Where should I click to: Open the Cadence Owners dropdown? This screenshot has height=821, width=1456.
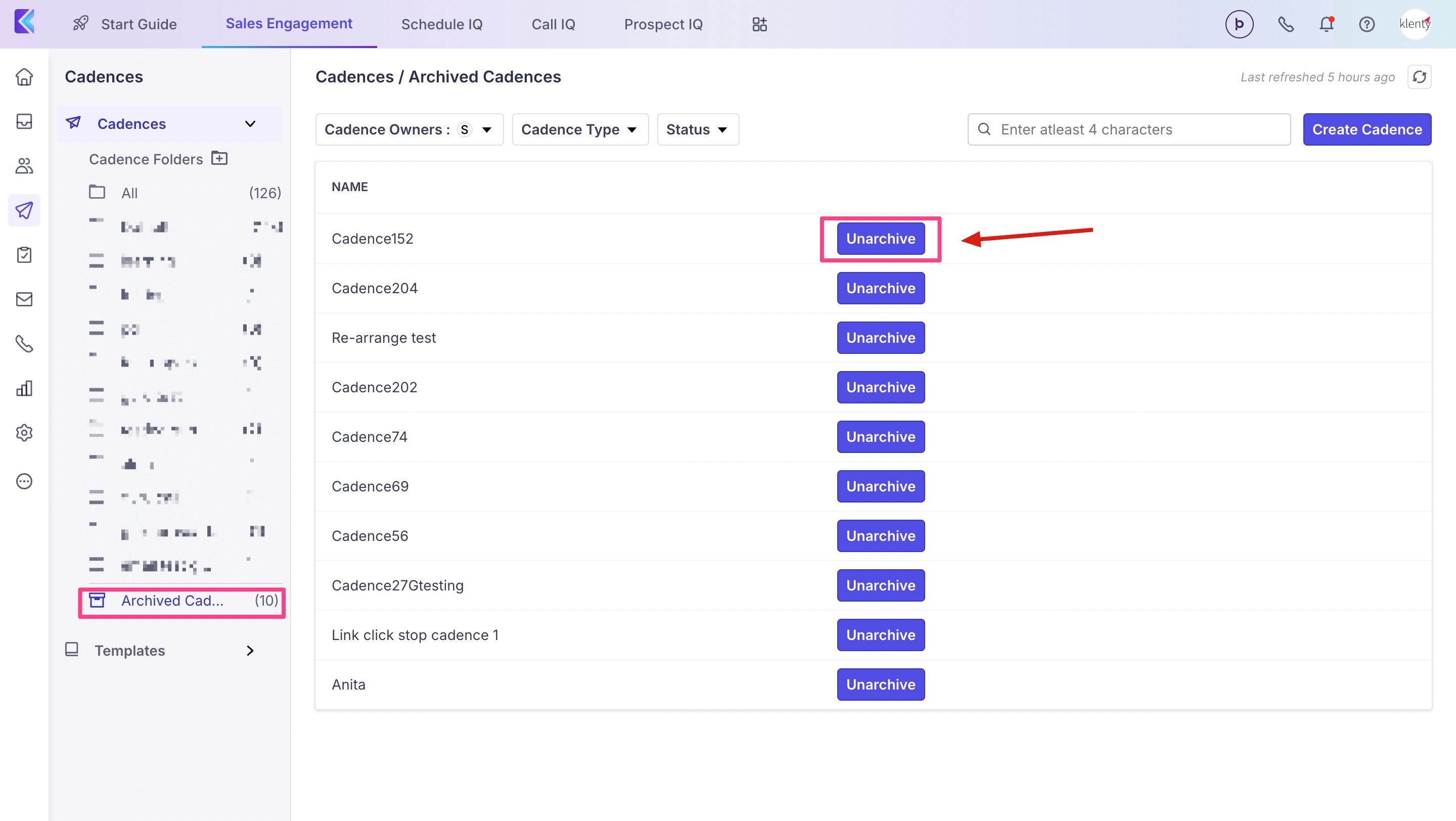[x=408, y=129]
